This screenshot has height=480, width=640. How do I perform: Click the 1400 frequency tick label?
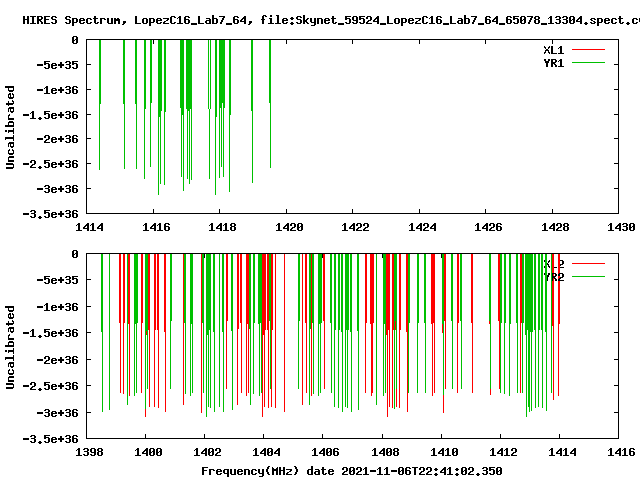[148, 452]
